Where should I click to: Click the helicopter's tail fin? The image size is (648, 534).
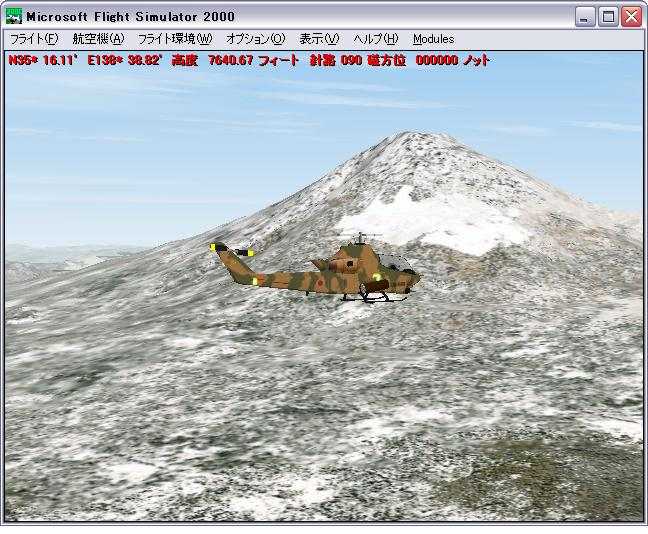click(222, 254)
